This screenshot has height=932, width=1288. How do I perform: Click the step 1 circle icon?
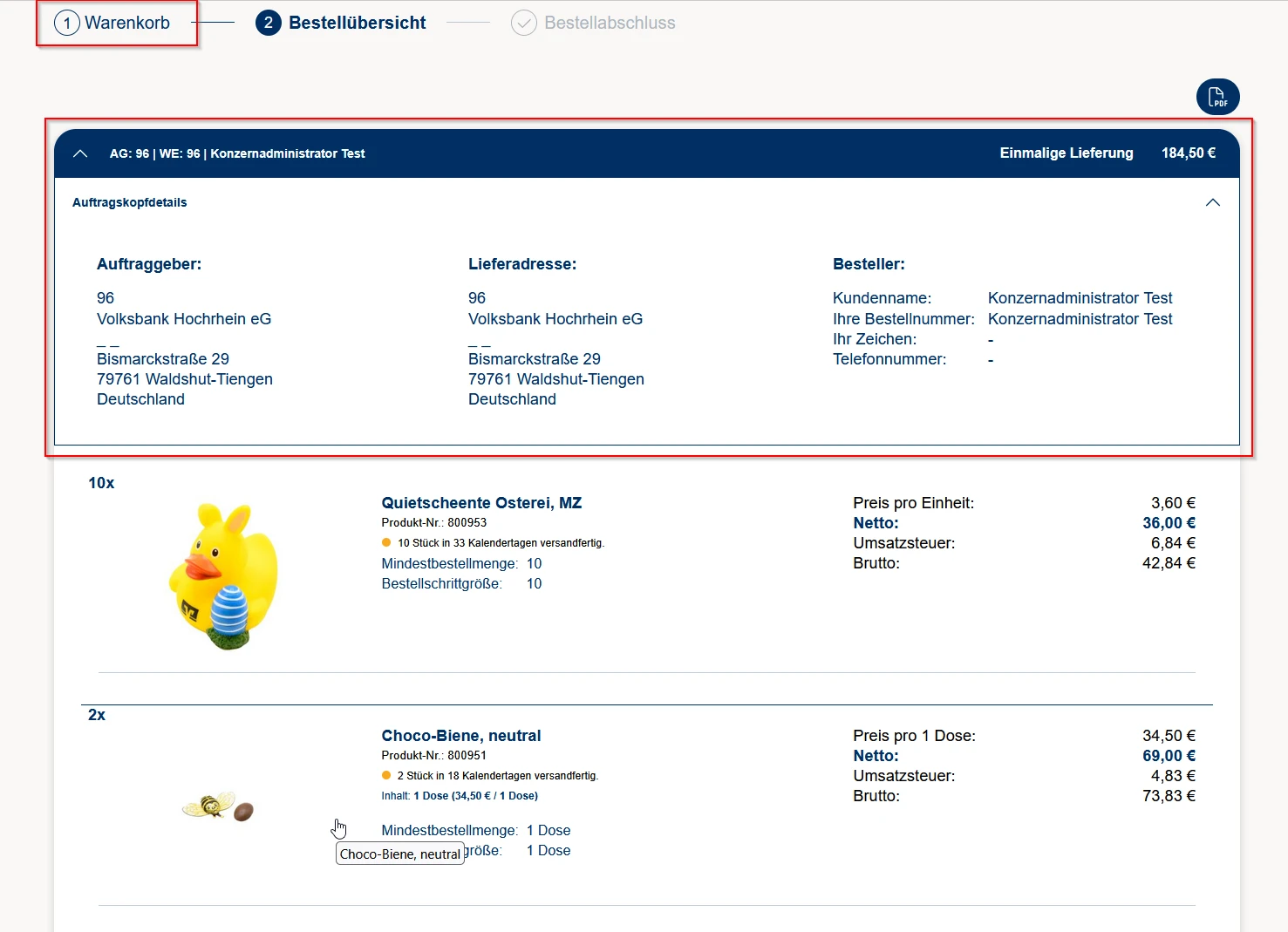pos(67,24)
